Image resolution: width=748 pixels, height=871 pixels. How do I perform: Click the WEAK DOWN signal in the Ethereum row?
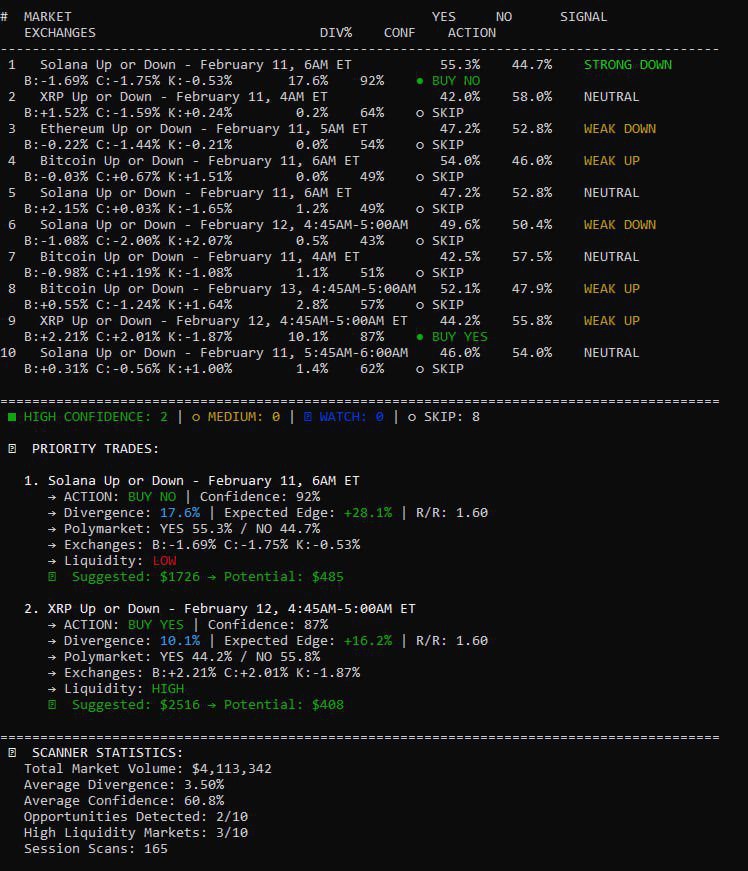(620, 129)
